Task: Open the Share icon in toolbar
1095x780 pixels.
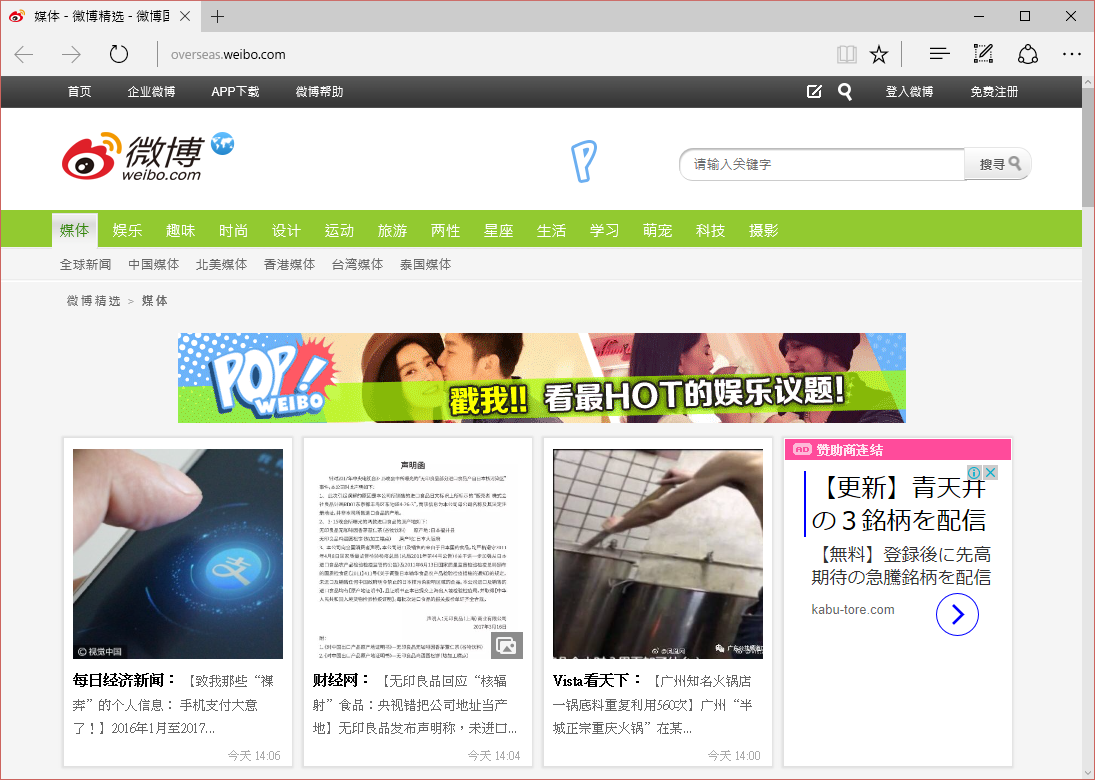Action: click(1028, 54)
